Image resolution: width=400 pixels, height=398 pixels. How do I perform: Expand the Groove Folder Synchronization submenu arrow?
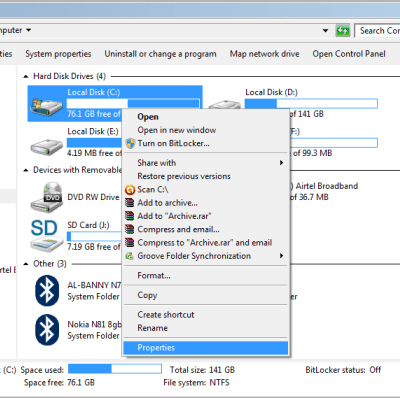[x=281, y=256]
